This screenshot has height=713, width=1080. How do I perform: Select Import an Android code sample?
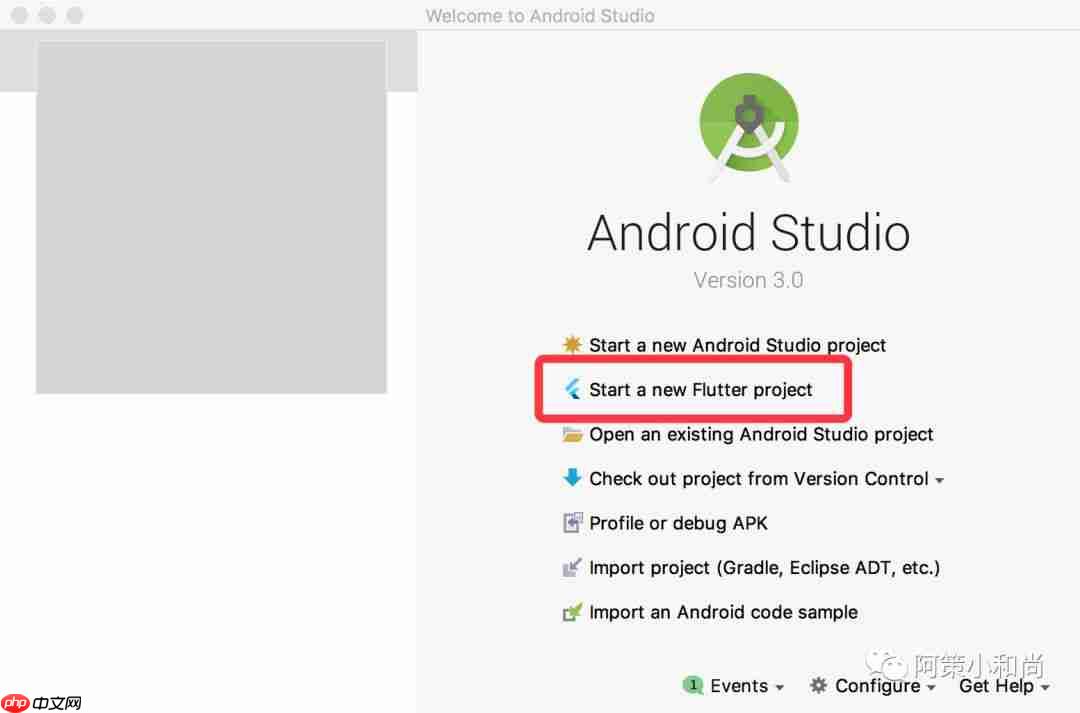723,612
